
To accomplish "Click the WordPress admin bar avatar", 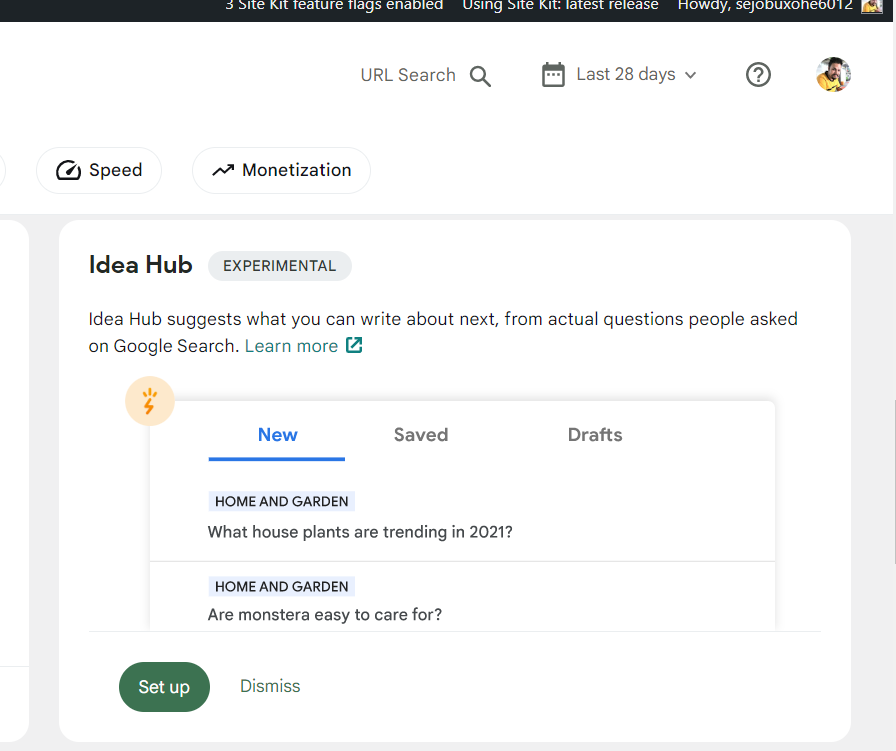I will tap(871, 6).
